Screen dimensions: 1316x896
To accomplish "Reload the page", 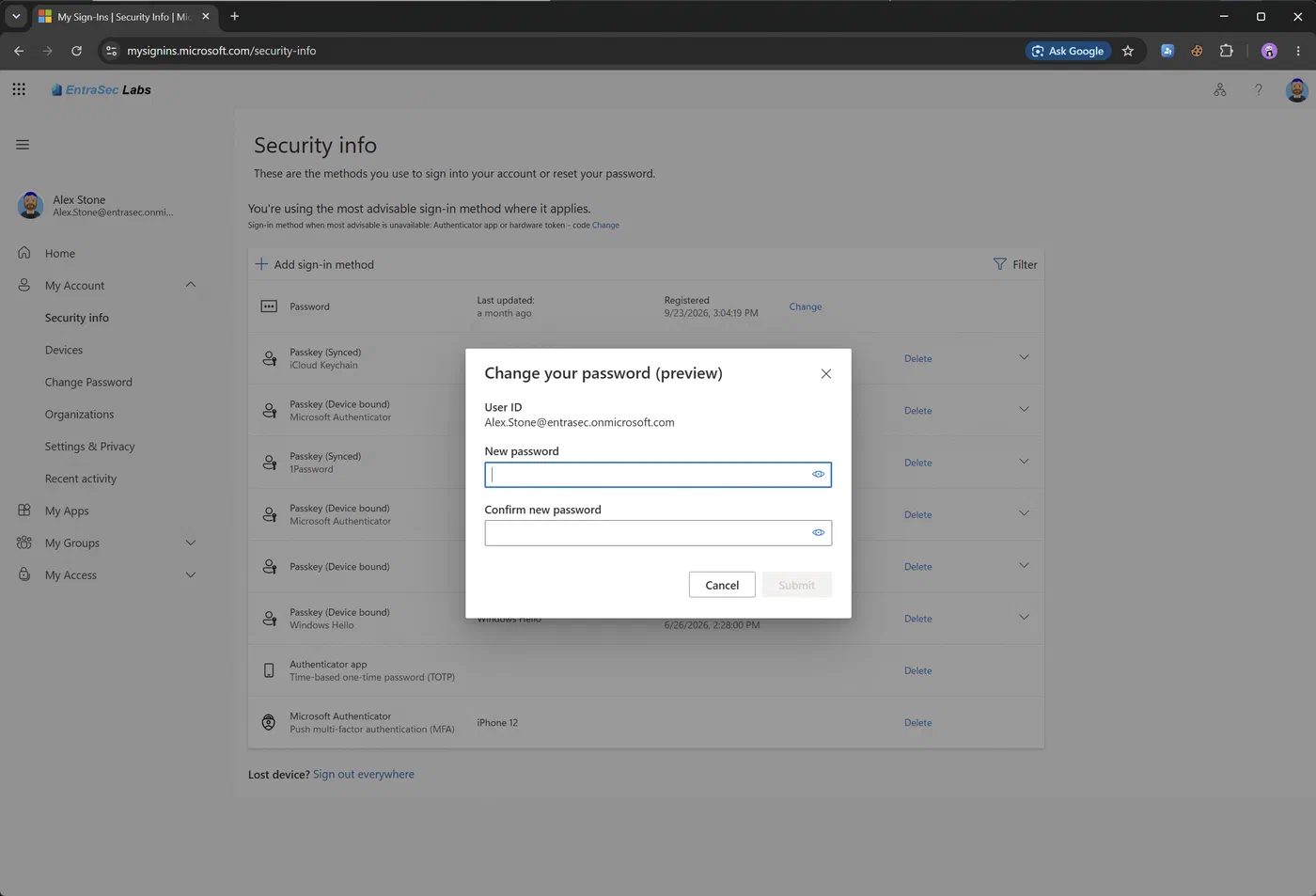I will click(77, 51).
